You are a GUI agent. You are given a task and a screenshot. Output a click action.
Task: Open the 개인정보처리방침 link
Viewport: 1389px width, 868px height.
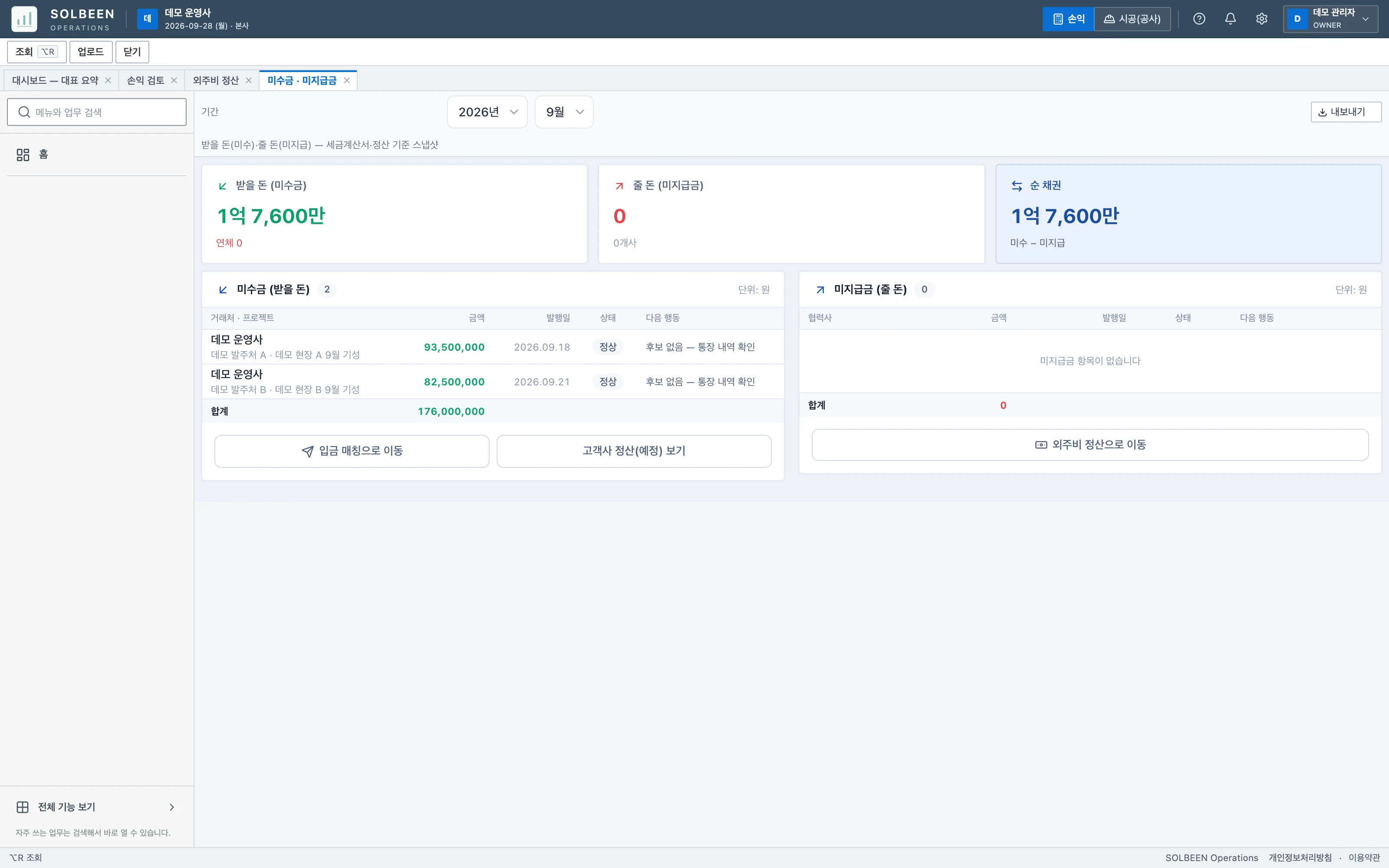point(1300,858)
